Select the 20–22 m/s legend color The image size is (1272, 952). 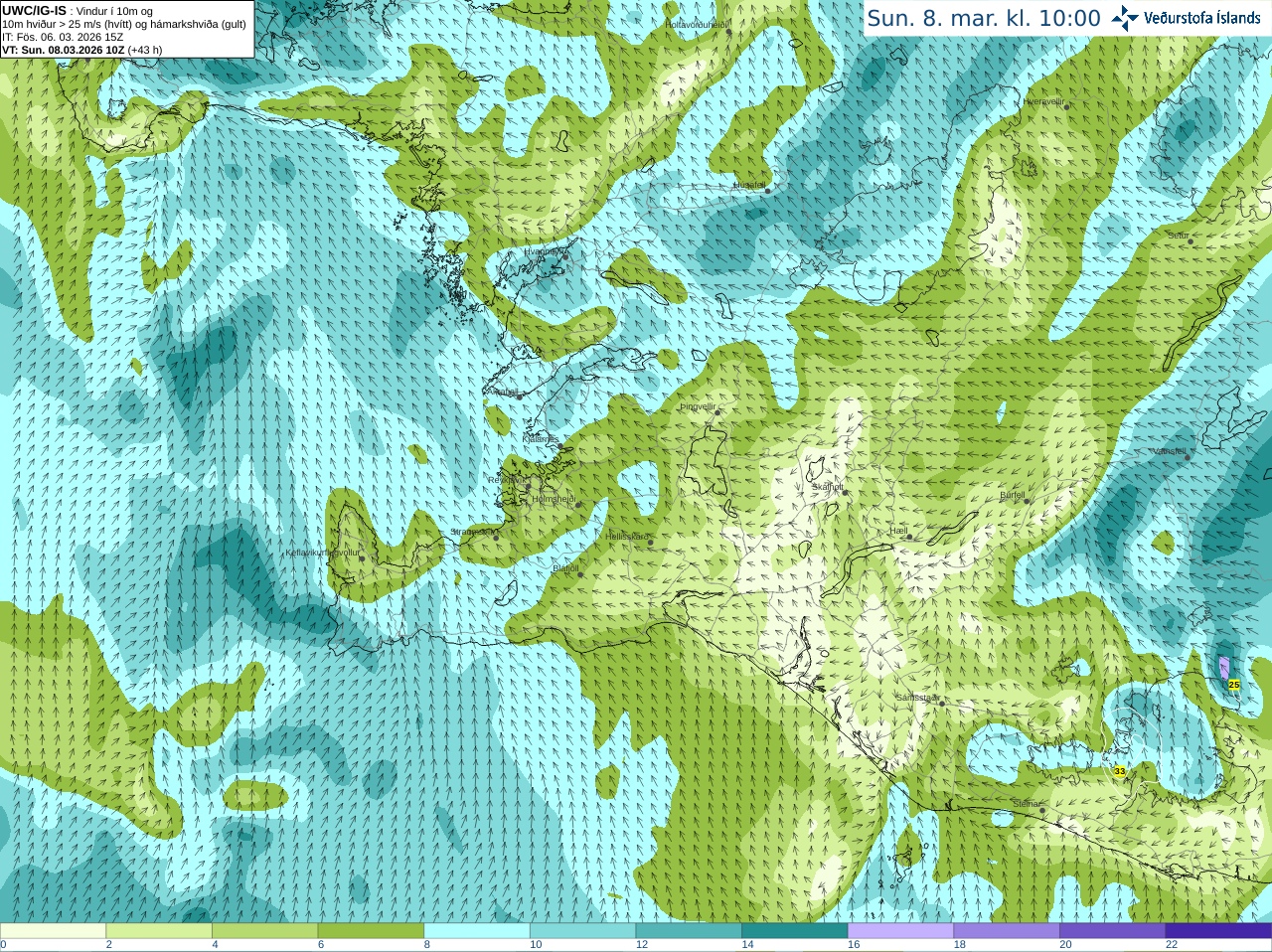click(x=1113, y=931)
